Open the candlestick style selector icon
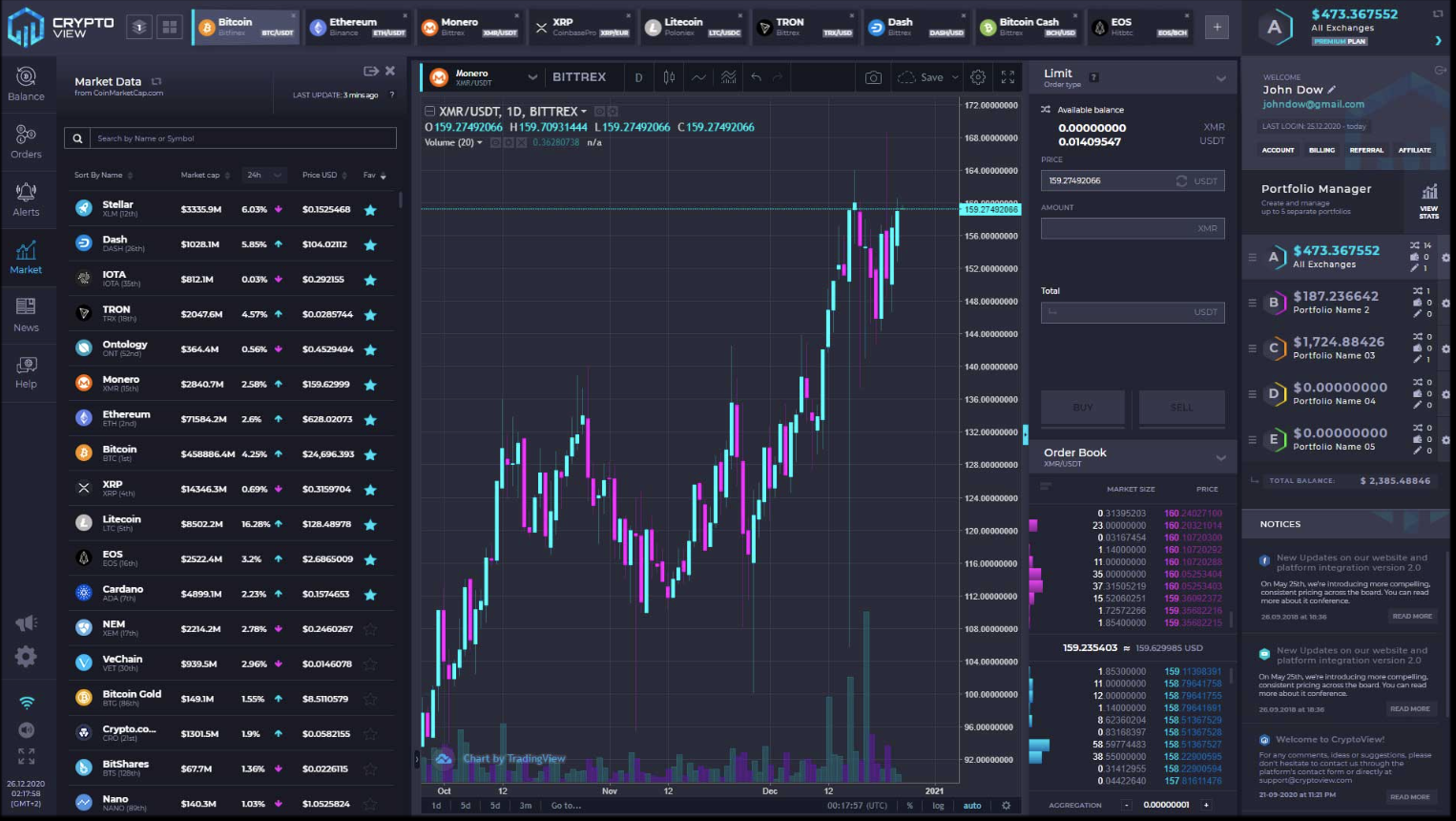Viewport: 1456px width, 821px height. click(668, 76)
